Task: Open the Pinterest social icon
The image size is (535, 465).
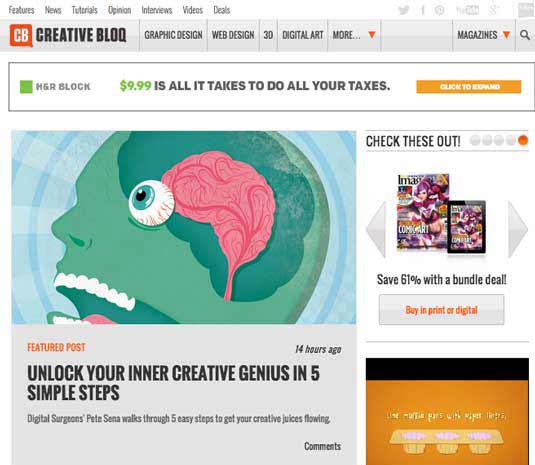Action: [439, 10]
